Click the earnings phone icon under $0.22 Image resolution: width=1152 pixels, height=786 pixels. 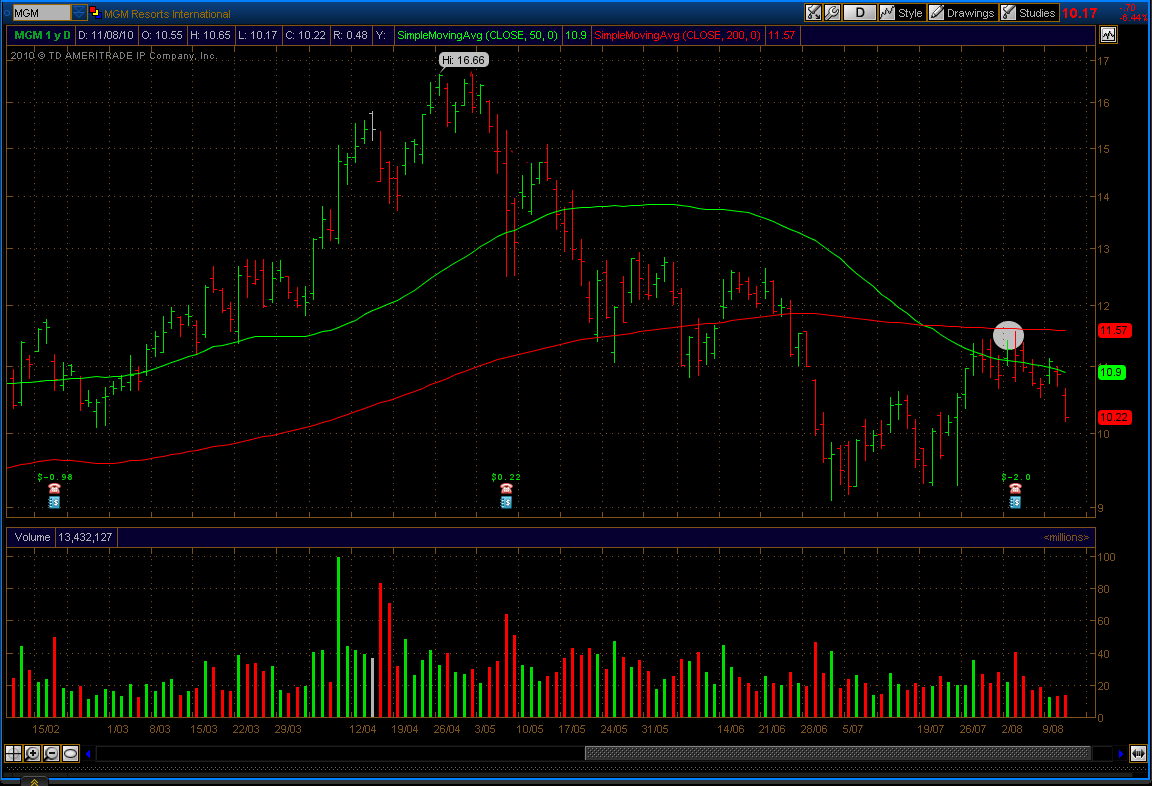pos(506,488)
